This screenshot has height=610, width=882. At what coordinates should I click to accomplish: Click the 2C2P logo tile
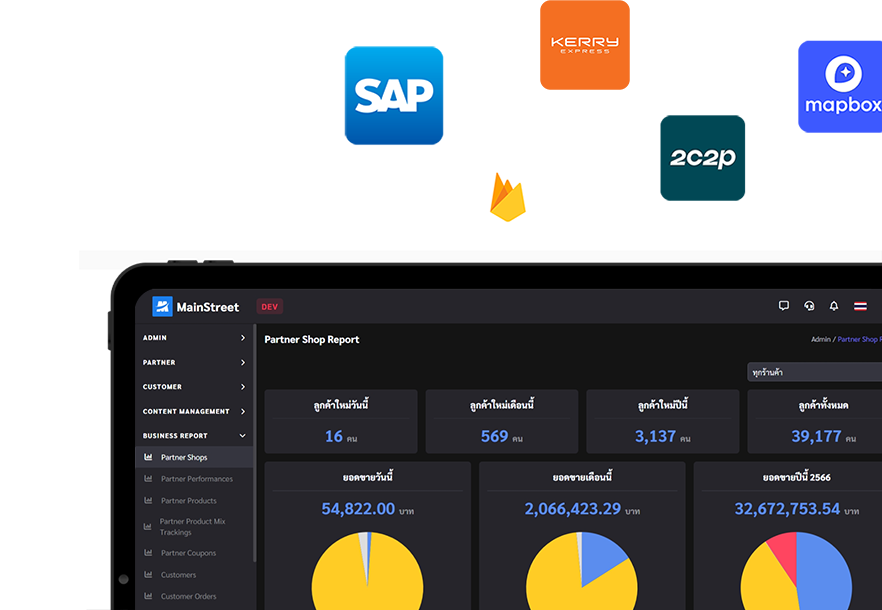click(x=703, y=158)
